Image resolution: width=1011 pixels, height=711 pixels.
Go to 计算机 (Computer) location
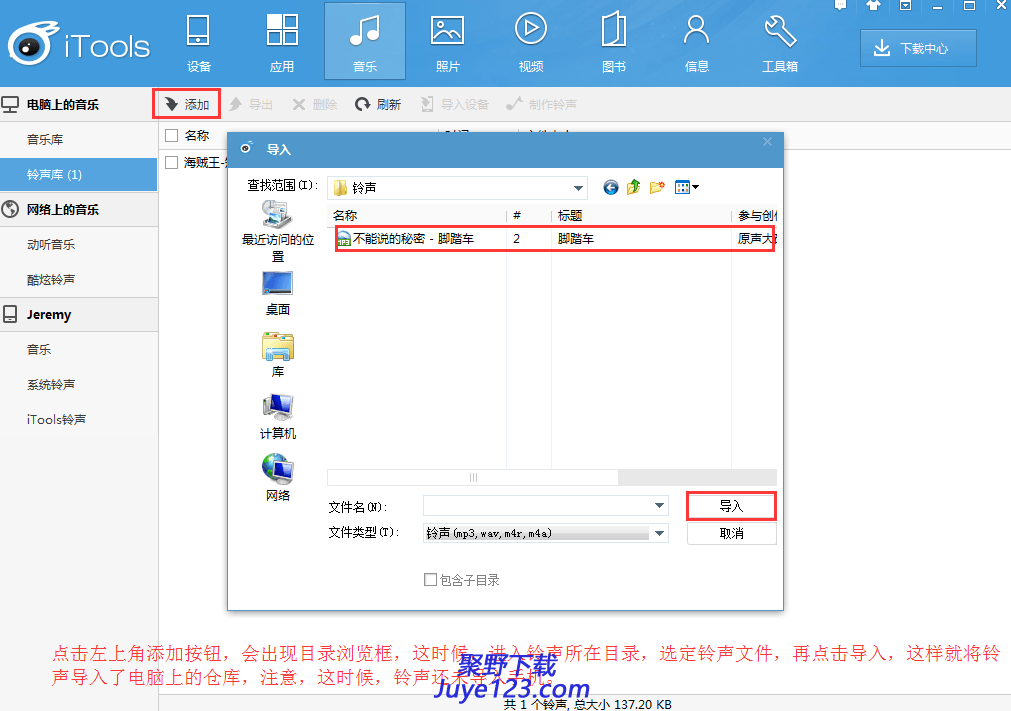point(278,417)
